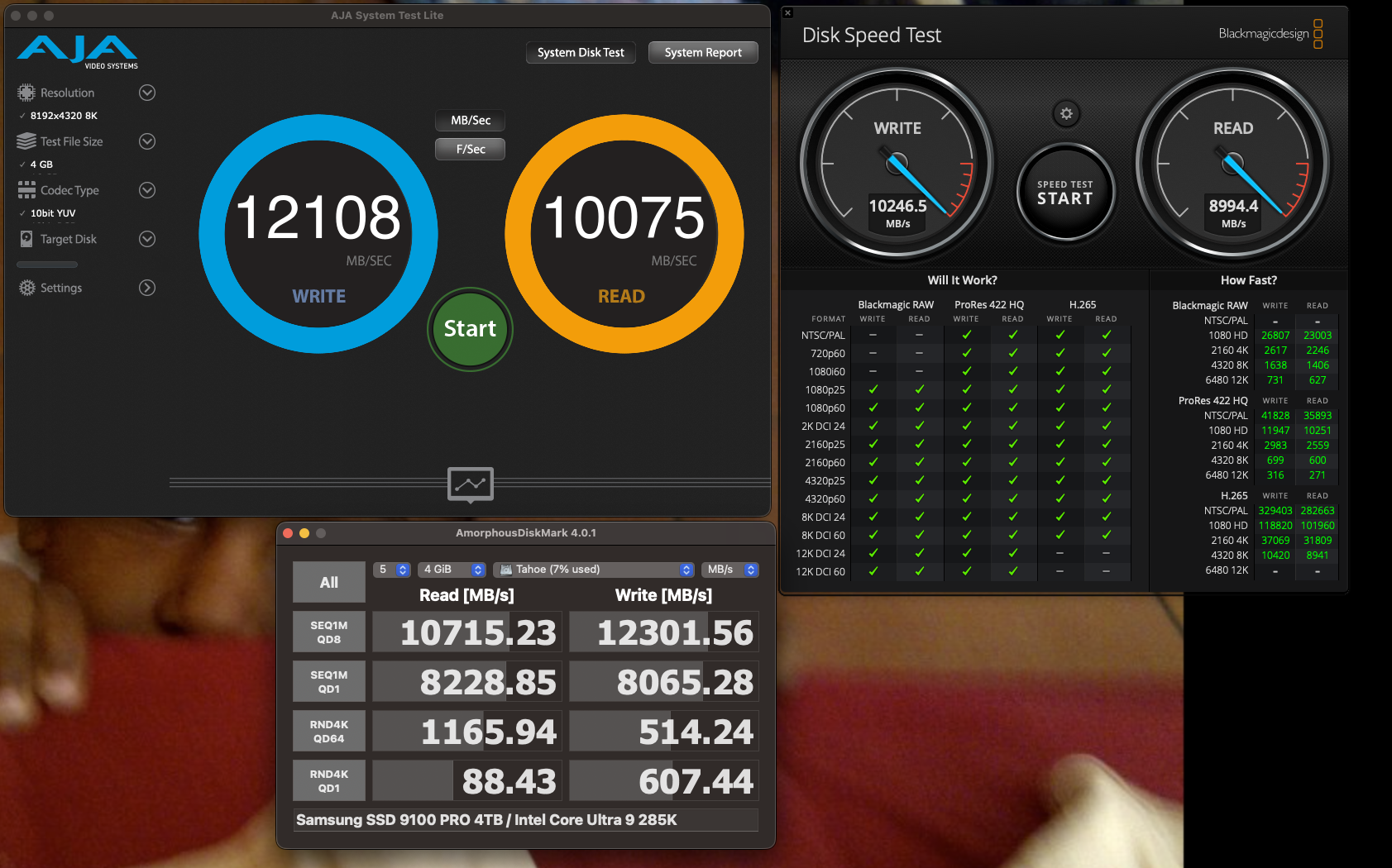The height and width of the screenshot is (868, 1392).
Task: Open the System Report tab
Action: click(703, 52)
